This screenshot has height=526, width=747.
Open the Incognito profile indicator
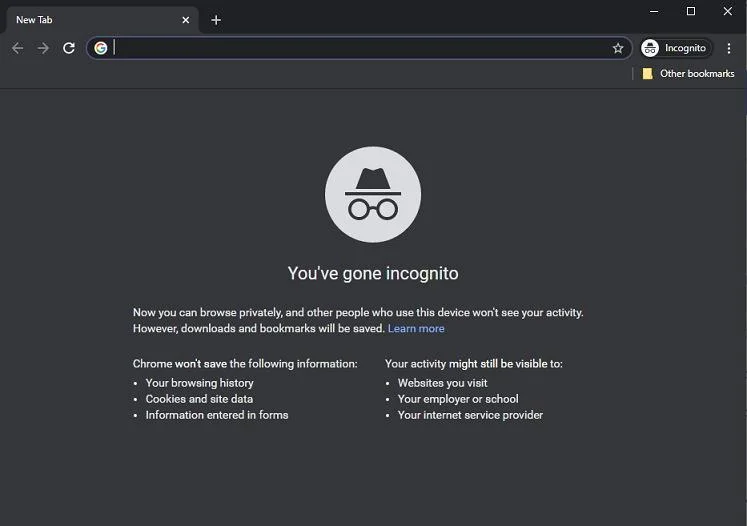pyautogui.click(x=676, y=48)
